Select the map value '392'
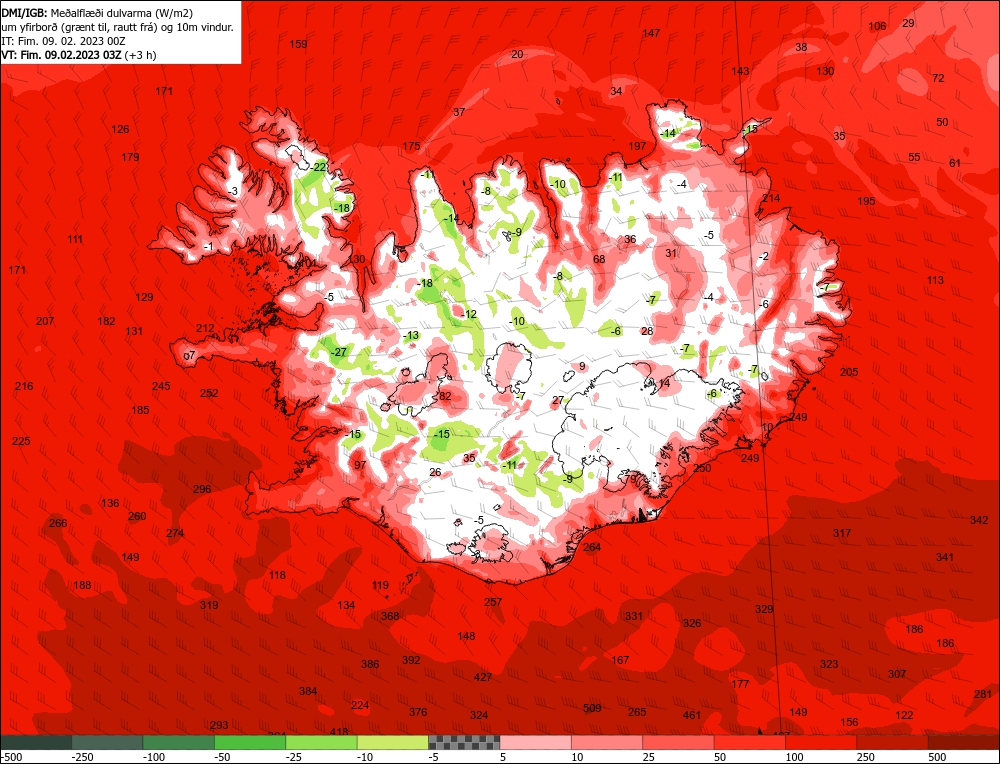The height and width of the screenshot is (764, 1000). tap(411, 660)
